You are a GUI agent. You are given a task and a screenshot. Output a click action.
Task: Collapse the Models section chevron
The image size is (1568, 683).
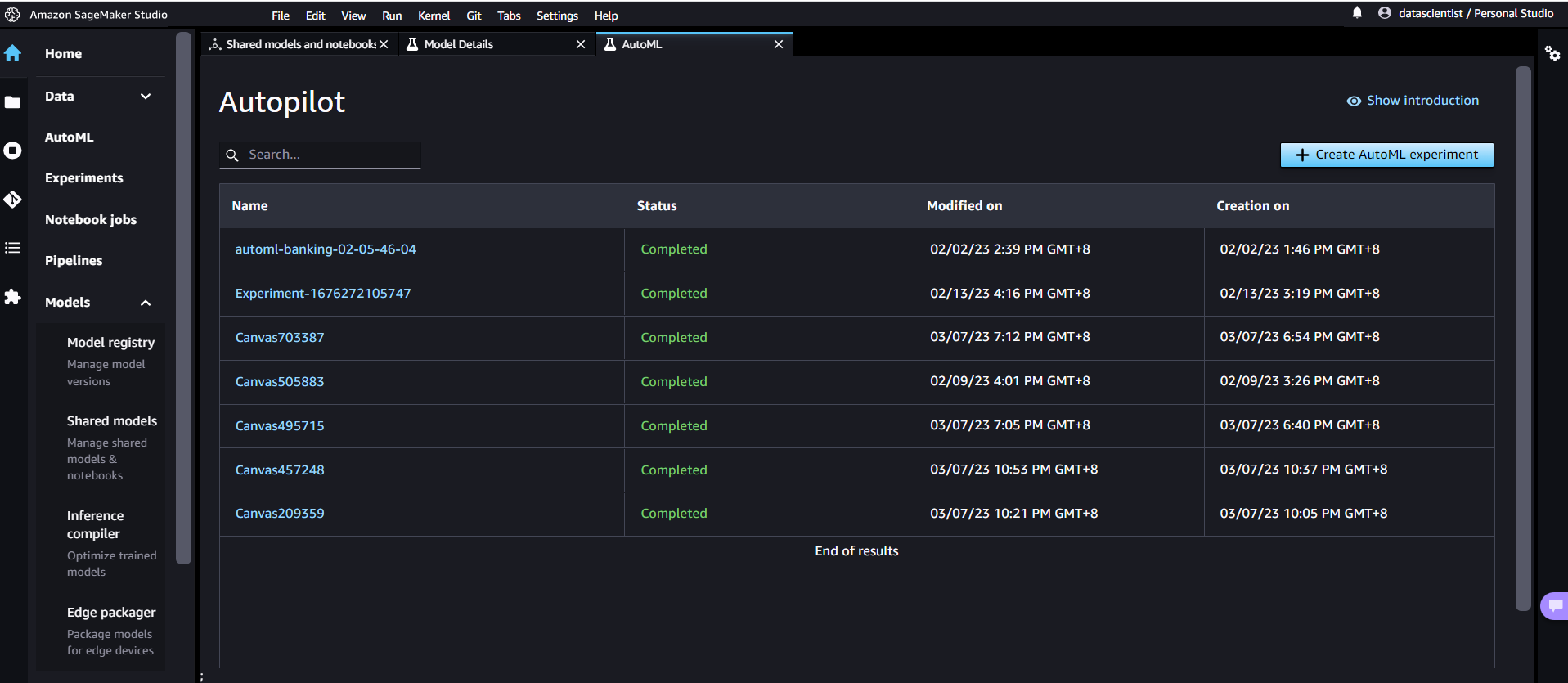[146, 303]
